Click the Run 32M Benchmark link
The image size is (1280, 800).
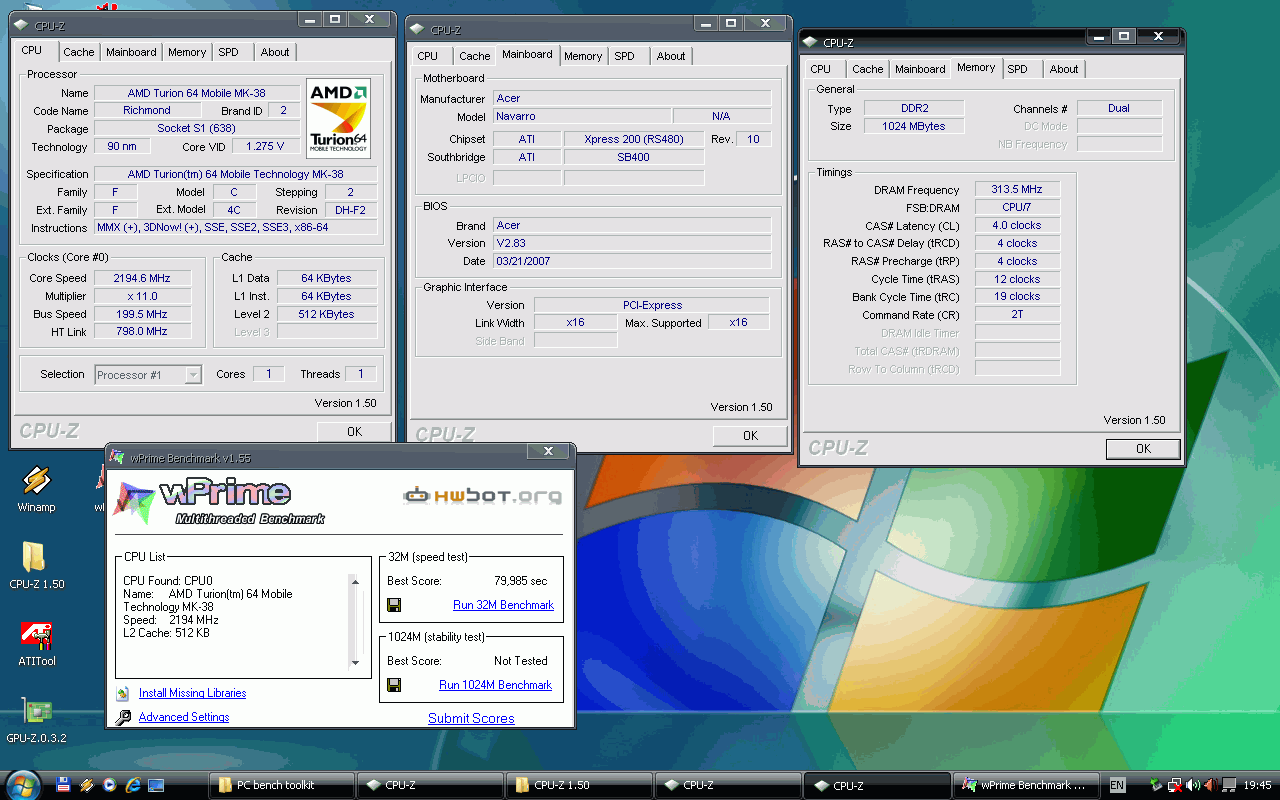pyautogui.click(x=503, y=605)
